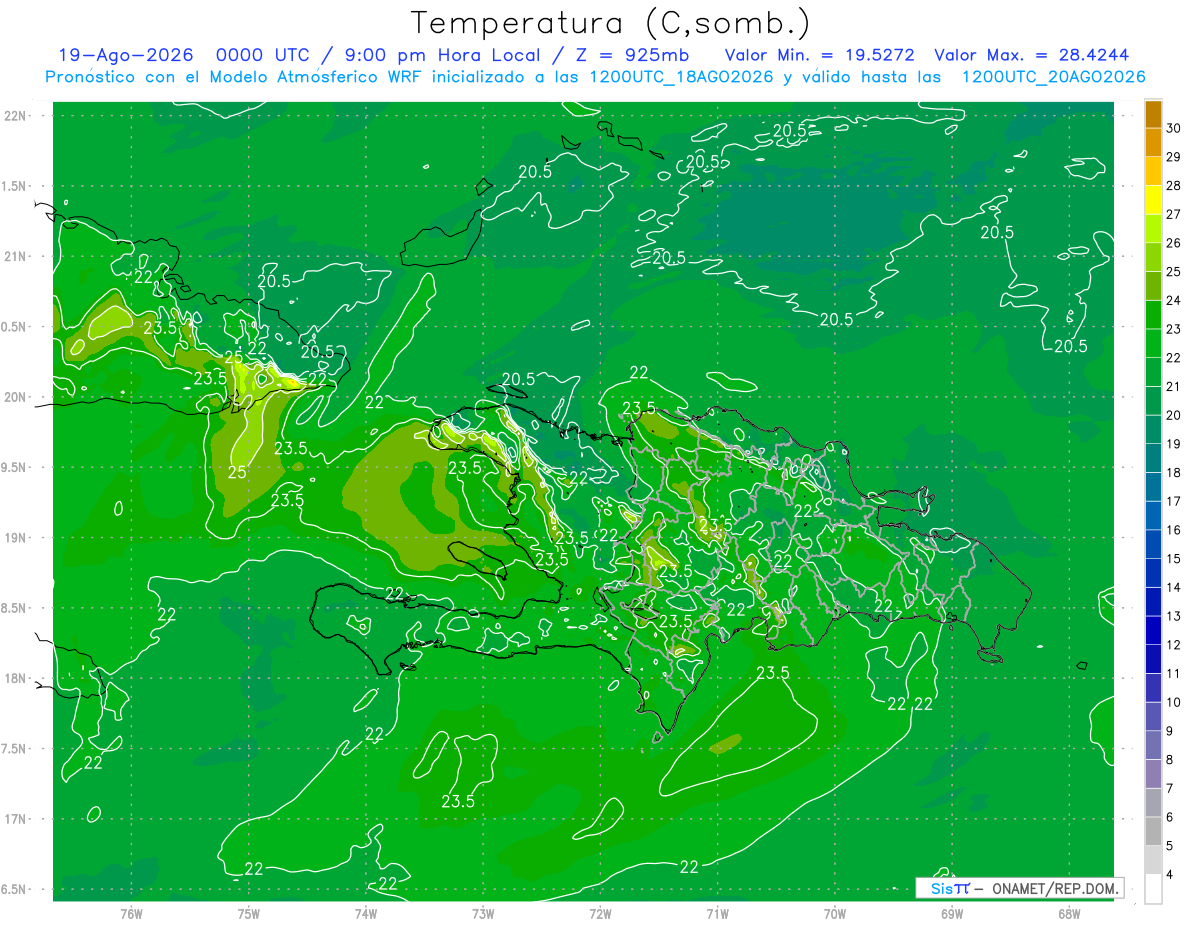Click the '17' colorbar scale label
The image size is (1200, 927).
(1174, 501)
